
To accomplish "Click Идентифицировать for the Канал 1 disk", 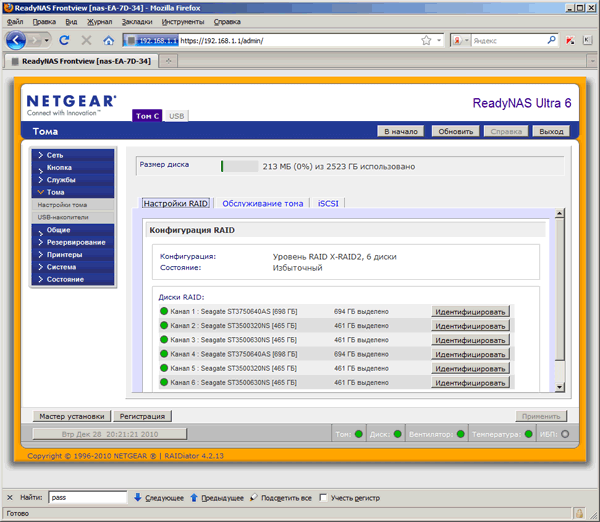I will (x=470, y=312).
